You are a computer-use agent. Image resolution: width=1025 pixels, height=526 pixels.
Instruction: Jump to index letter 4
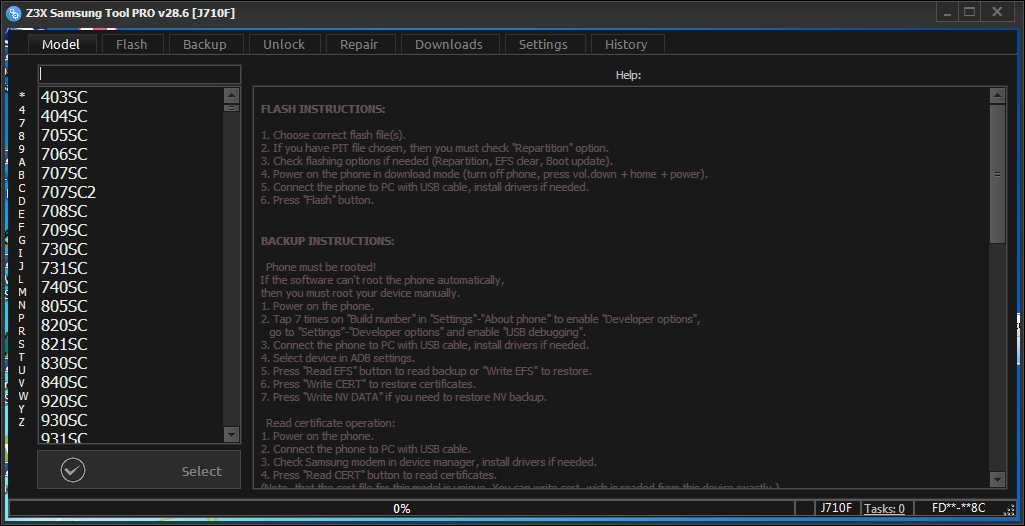click(x=22, y=110)
